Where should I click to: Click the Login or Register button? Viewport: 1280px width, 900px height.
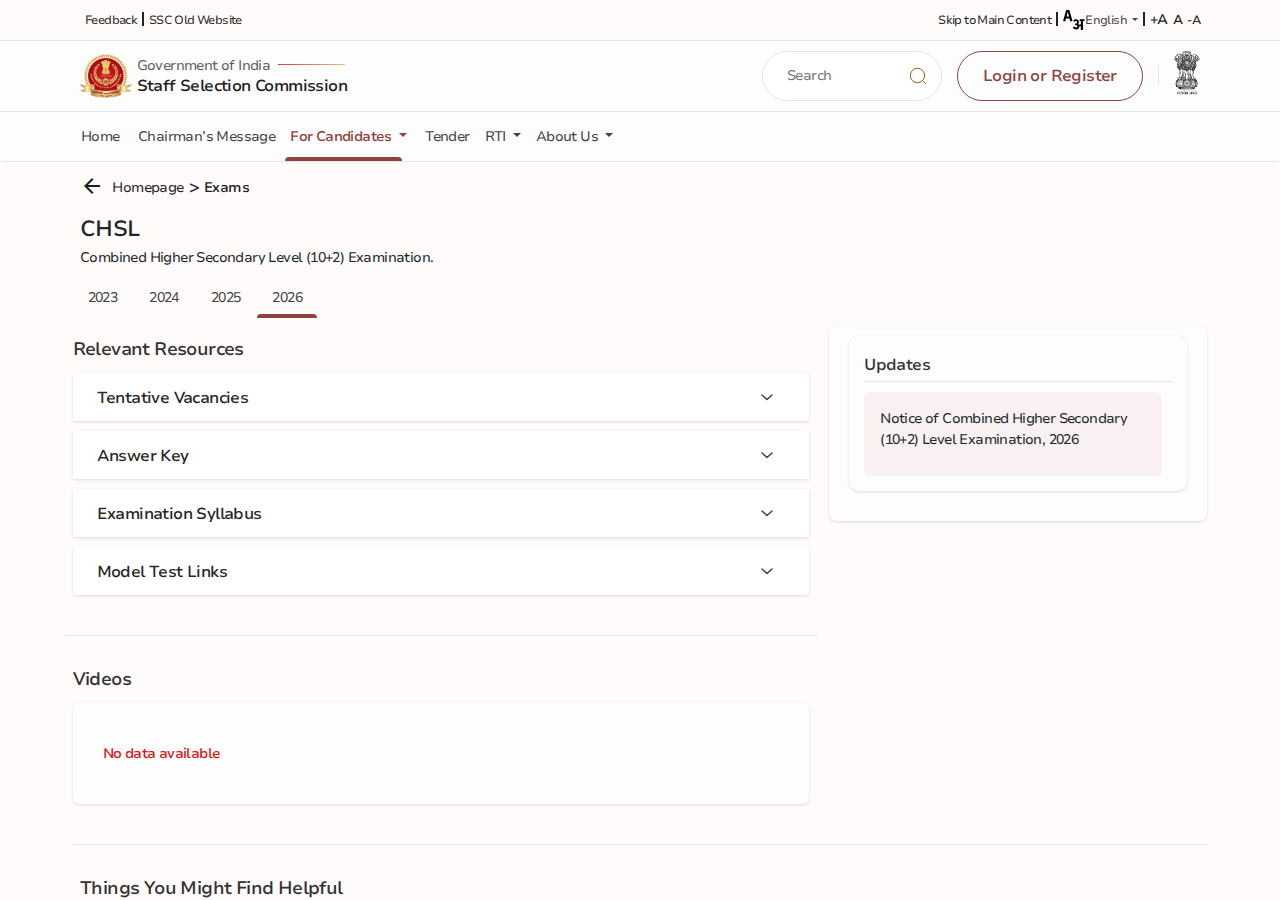click(1050, 76)
